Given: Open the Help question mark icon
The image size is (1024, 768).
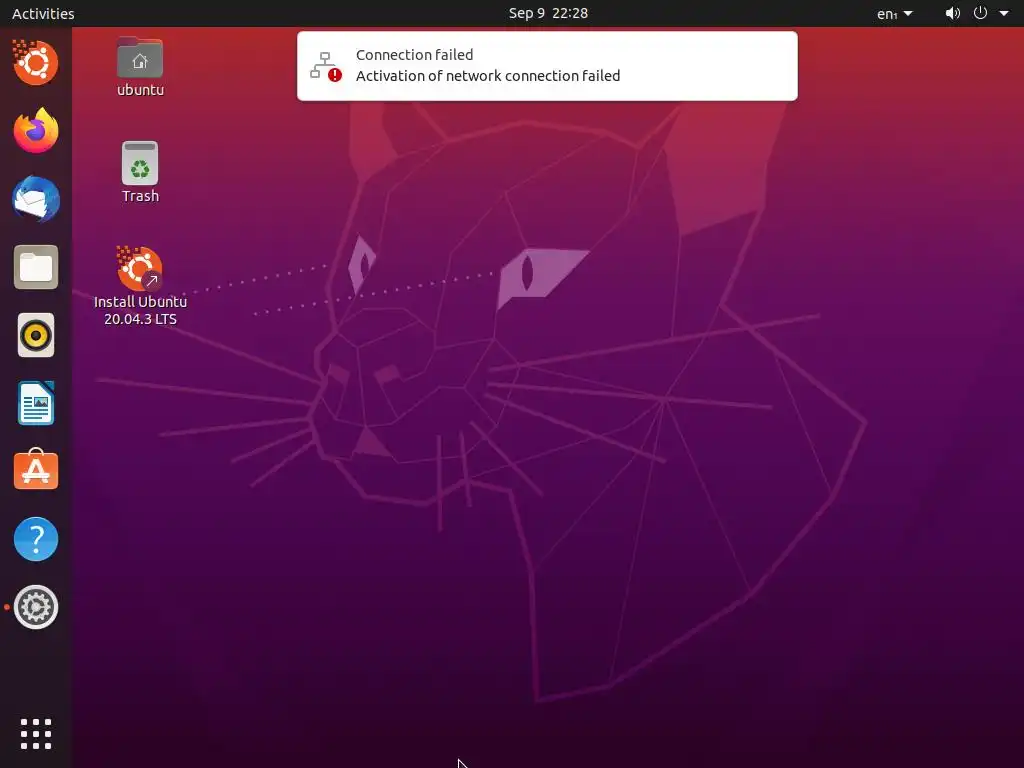Looking at the screenshot, I should [x=36, y=539].
